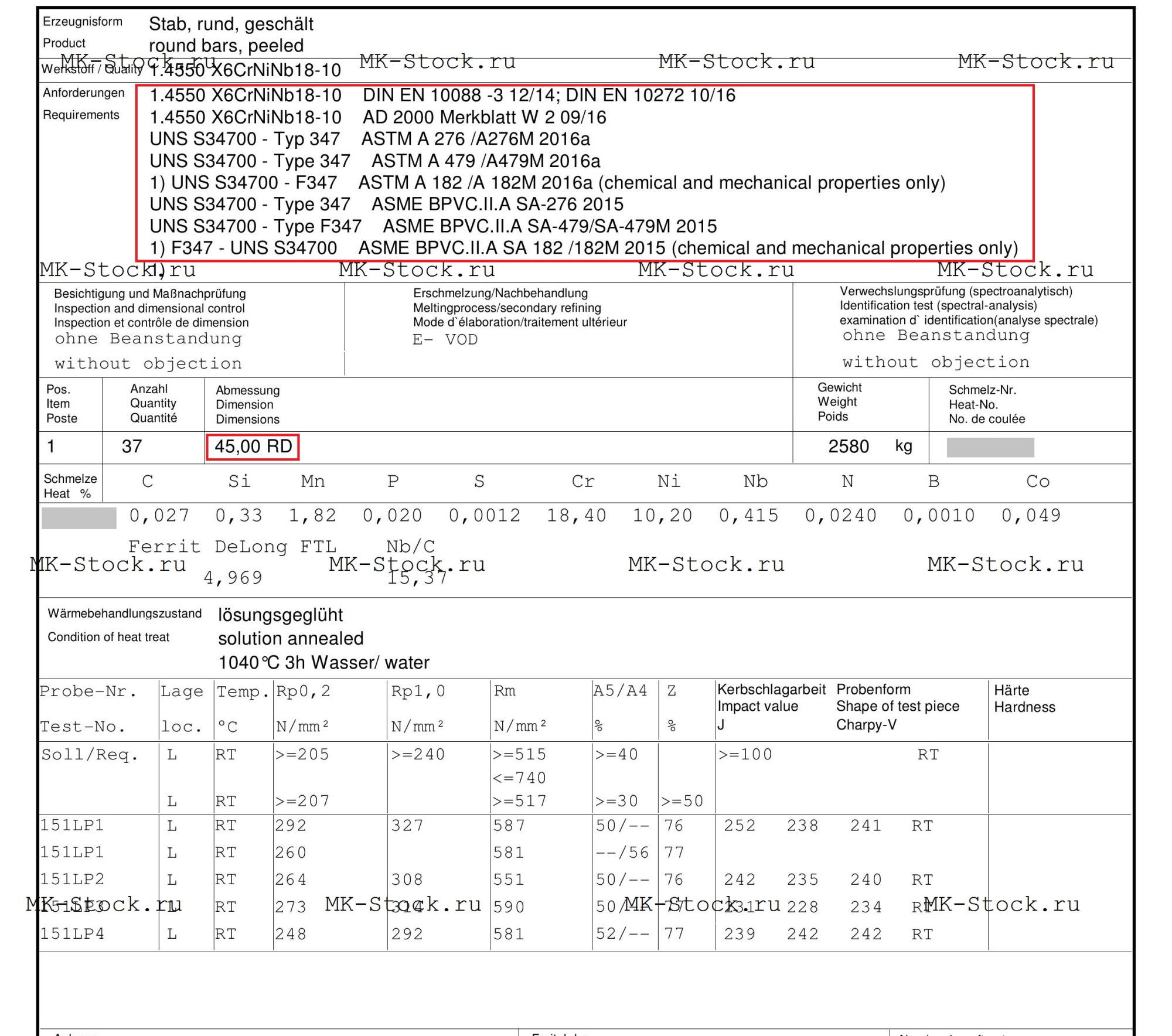Click 'Probenform' shape of test piece header
Screen dimensions: 1172x1036
pos(873,689)
